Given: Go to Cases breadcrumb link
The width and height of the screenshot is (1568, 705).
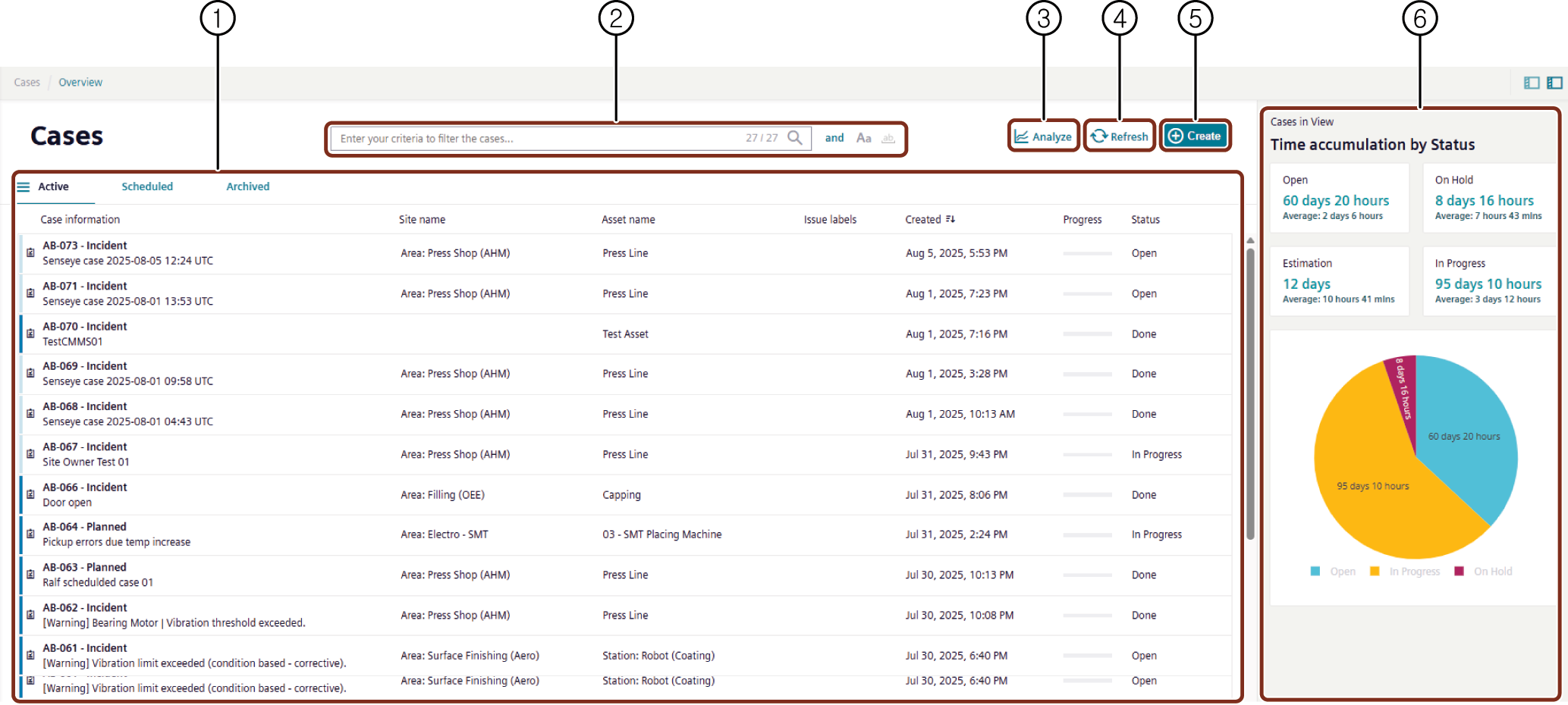Looking at the screenshot, I should coord(27,83).
